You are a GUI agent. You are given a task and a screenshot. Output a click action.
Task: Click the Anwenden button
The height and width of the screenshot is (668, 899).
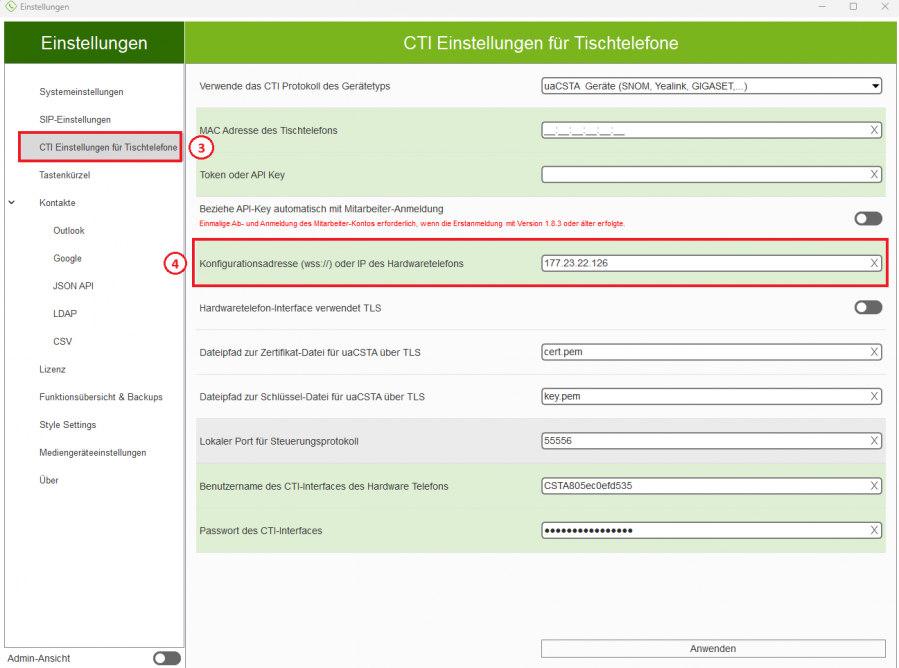click(712, 648)
